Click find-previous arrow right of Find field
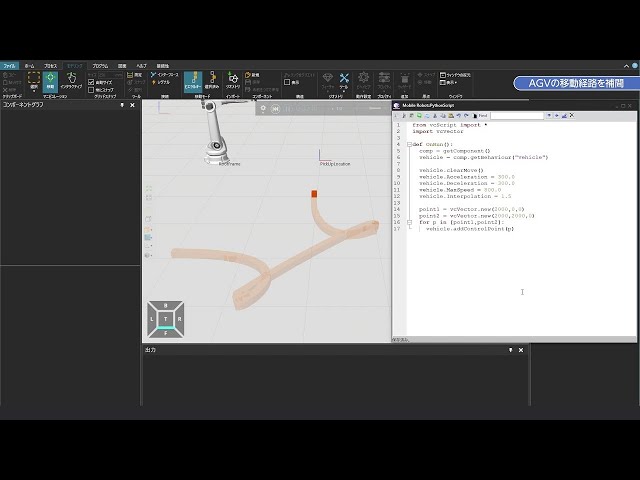Viewport: 640px width, 480px height. point(549,116)
